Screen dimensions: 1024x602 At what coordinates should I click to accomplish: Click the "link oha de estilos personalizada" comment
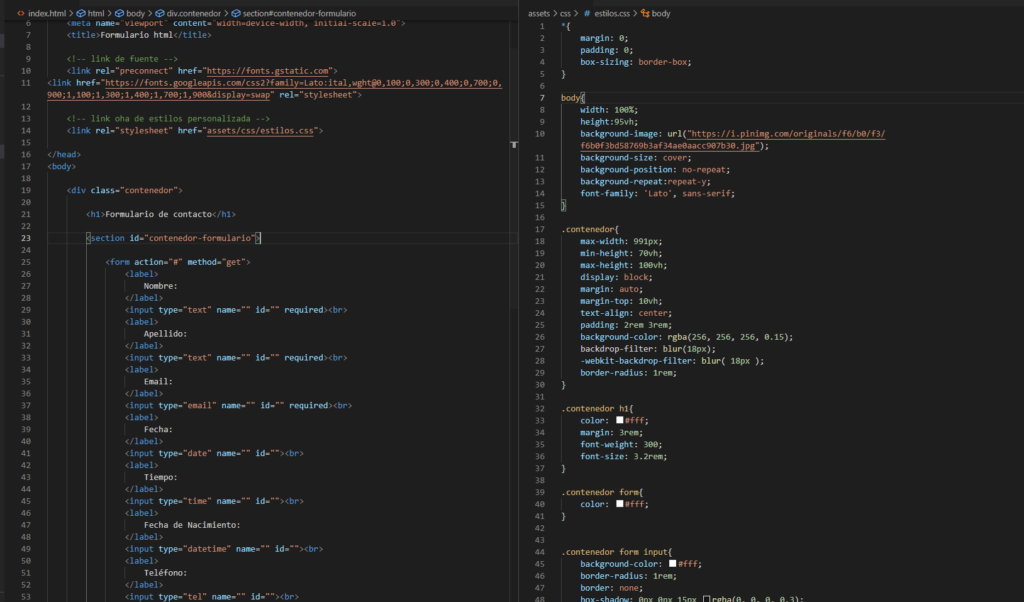168,119
